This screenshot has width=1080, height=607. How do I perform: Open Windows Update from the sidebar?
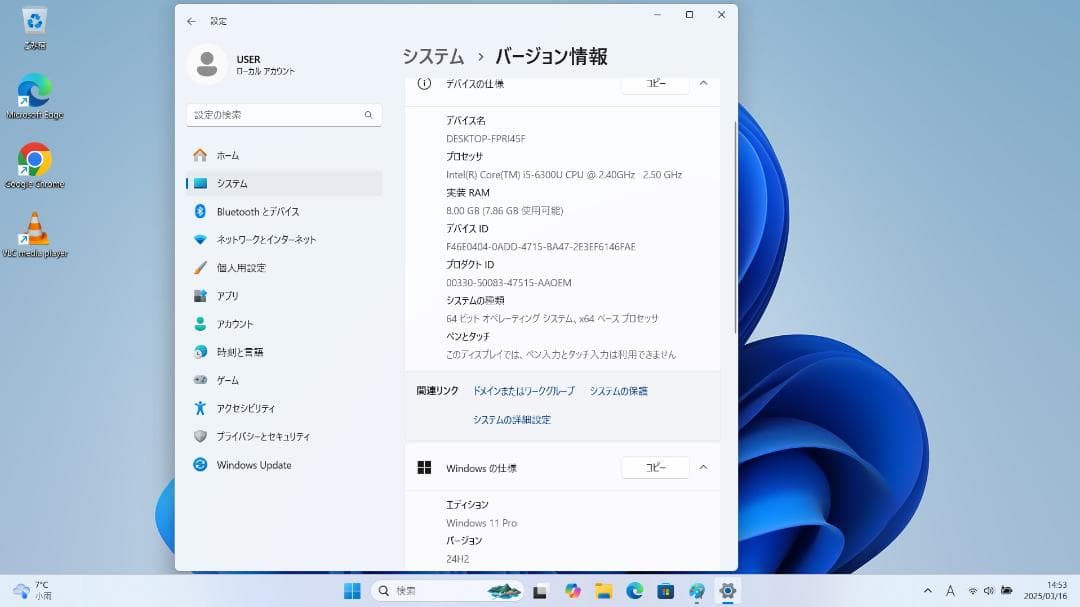[x=254, y=464]
